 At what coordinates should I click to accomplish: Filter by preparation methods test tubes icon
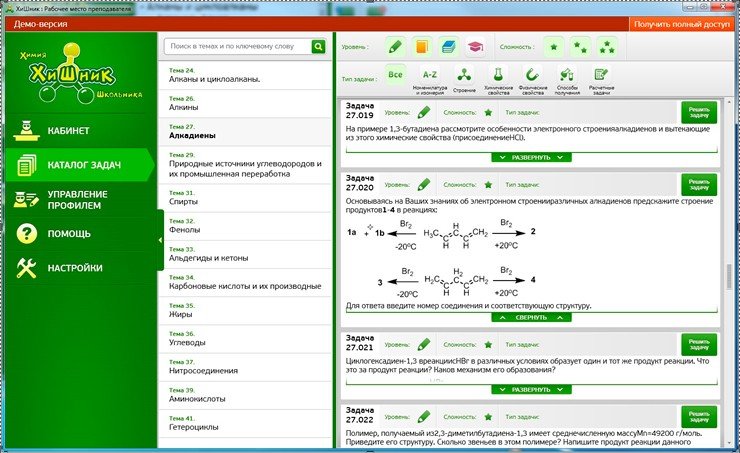pyautogui.click(x=567, y=79)
